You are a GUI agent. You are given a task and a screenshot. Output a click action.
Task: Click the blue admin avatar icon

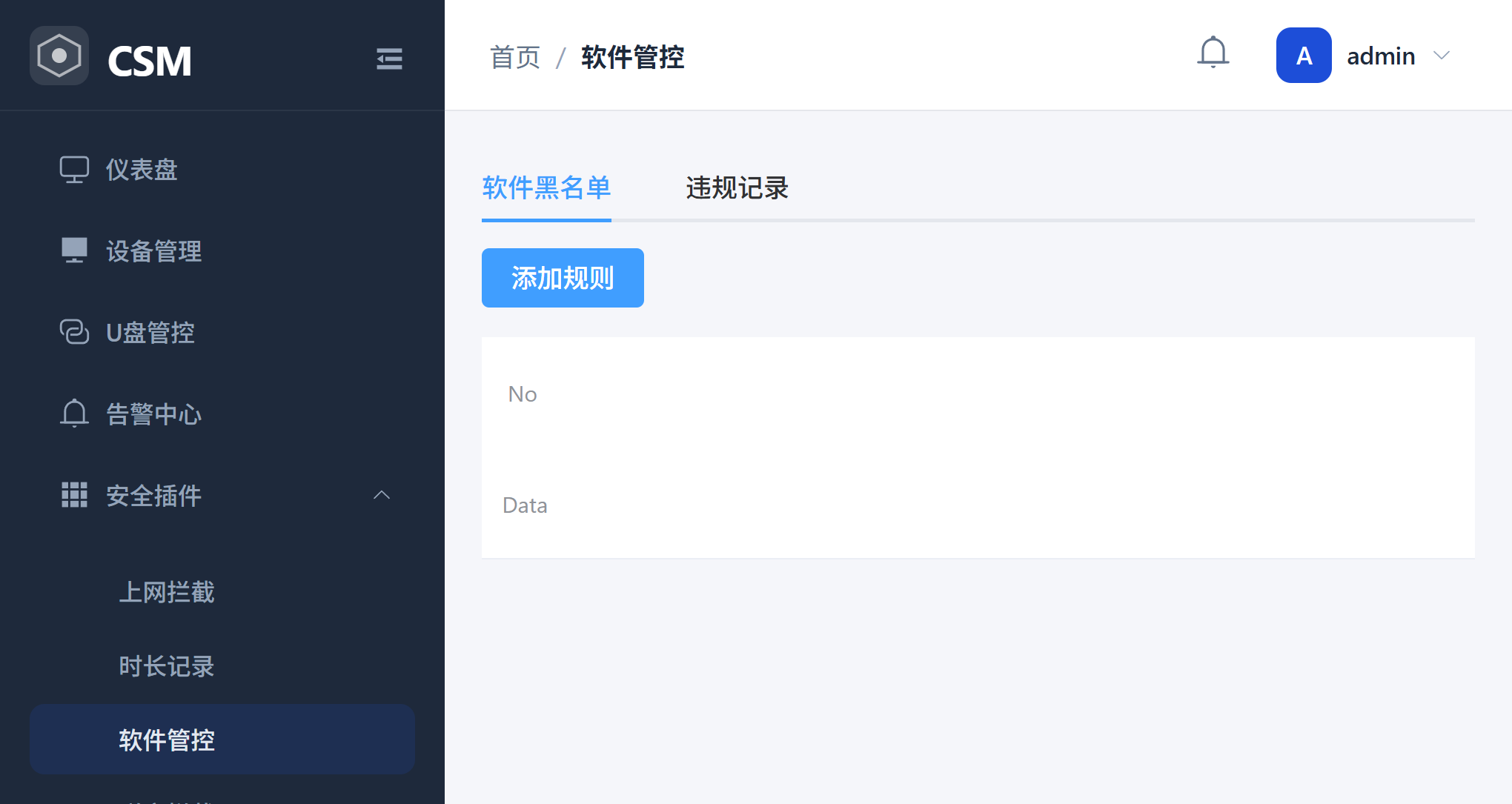pos(1304,56)
